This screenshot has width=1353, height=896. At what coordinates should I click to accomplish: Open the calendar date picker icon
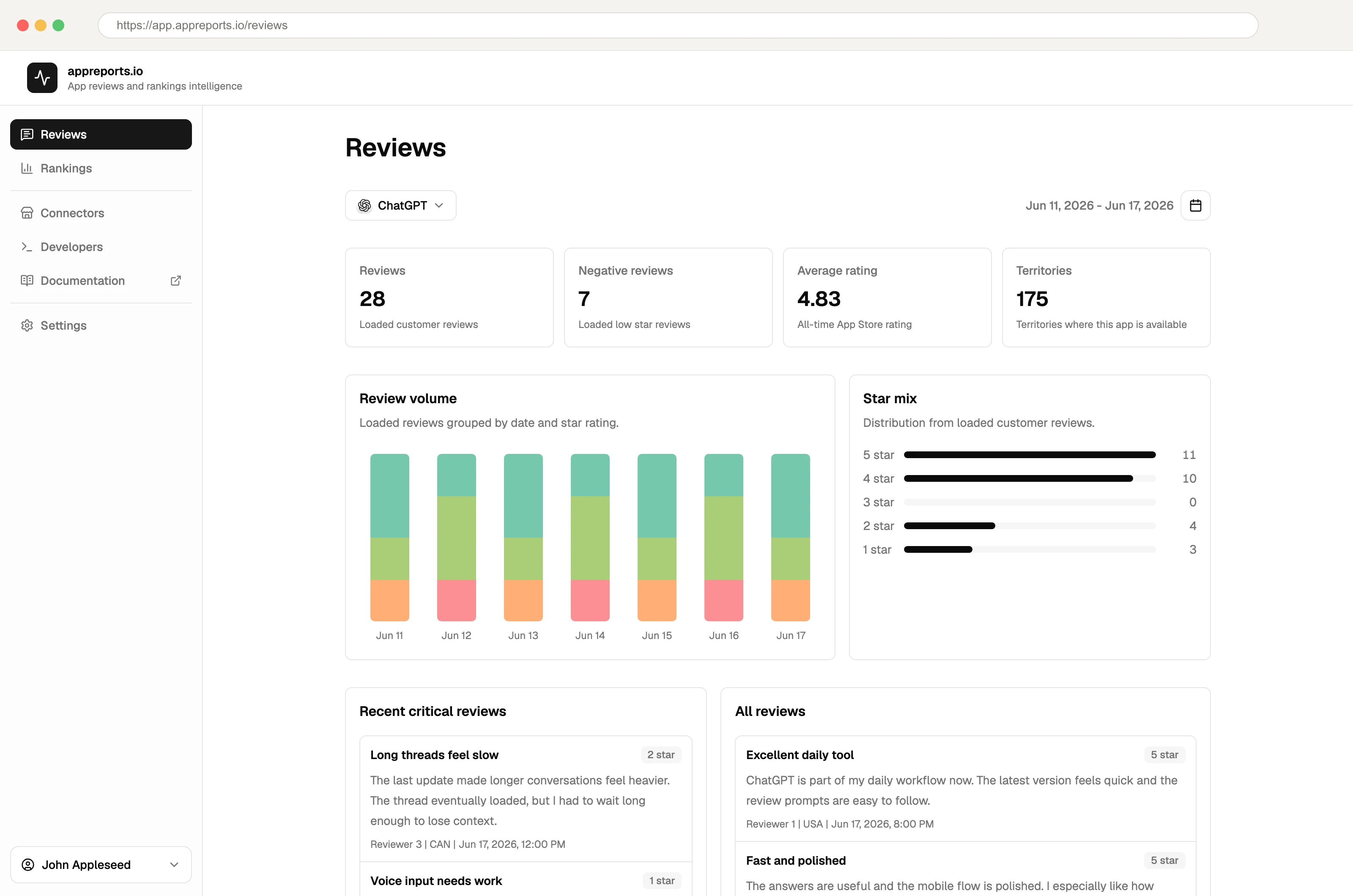pos(1195,205)
